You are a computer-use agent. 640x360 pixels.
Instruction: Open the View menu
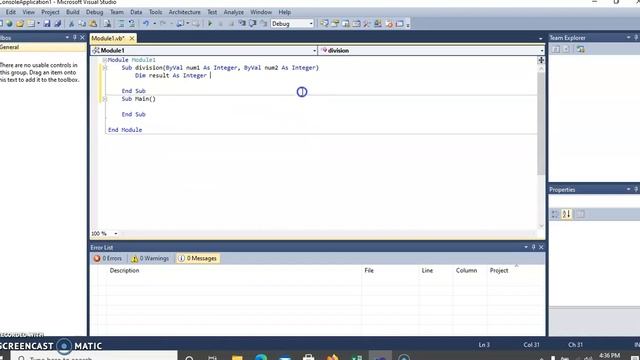click(29, 12)
